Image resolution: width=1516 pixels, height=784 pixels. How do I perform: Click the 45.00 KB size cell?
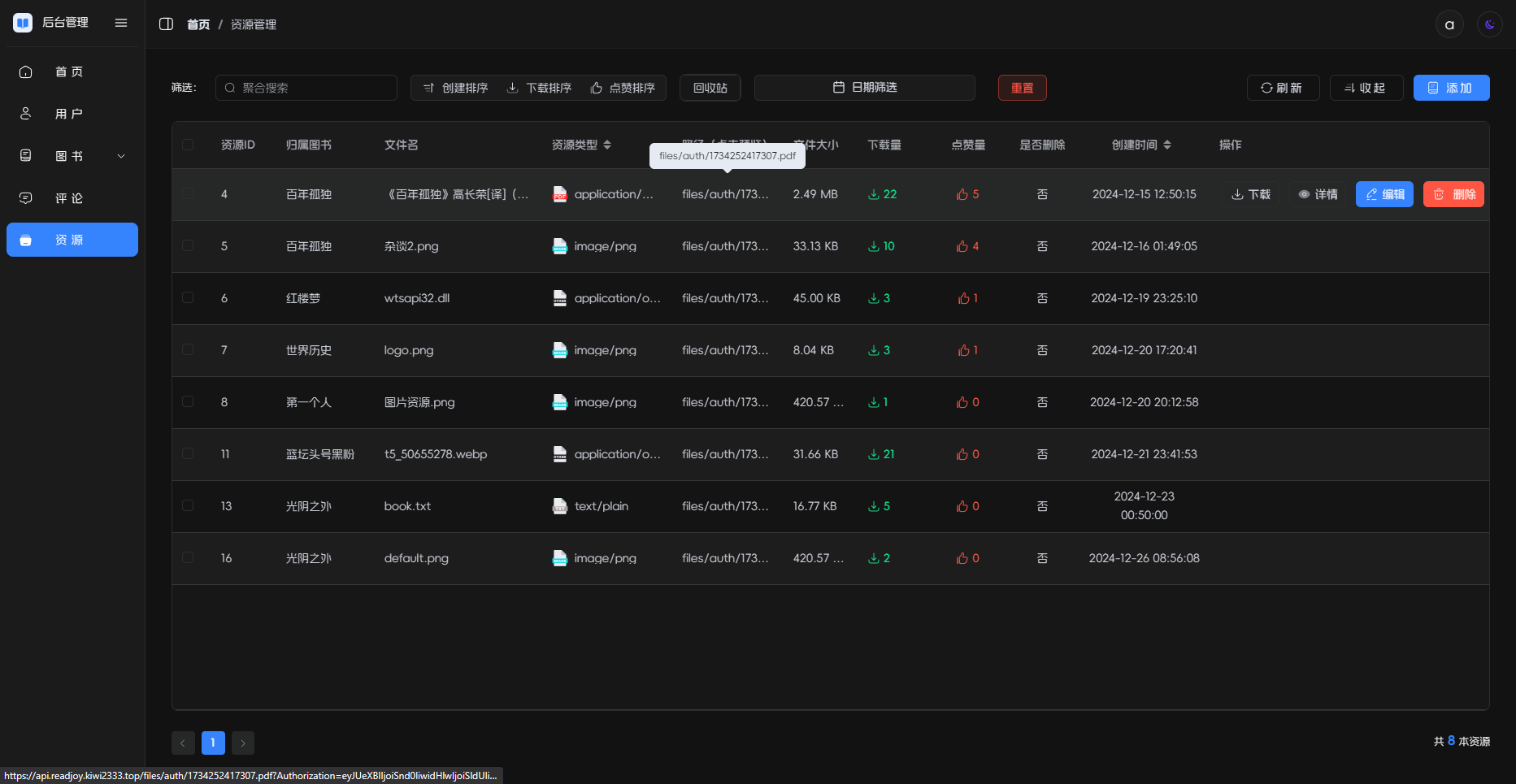point(817,298)
